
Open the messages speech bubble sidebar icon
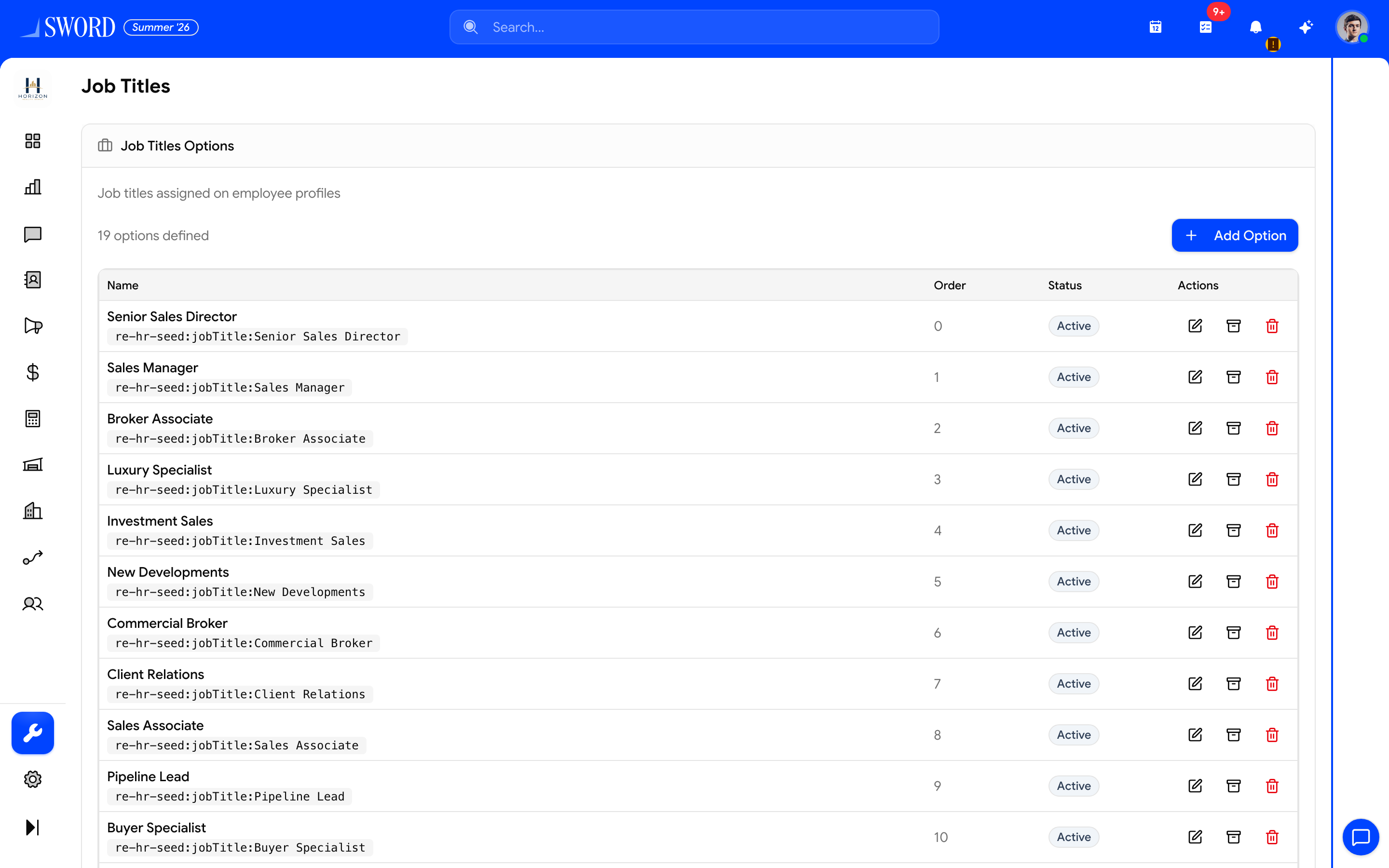pos(33,234)
